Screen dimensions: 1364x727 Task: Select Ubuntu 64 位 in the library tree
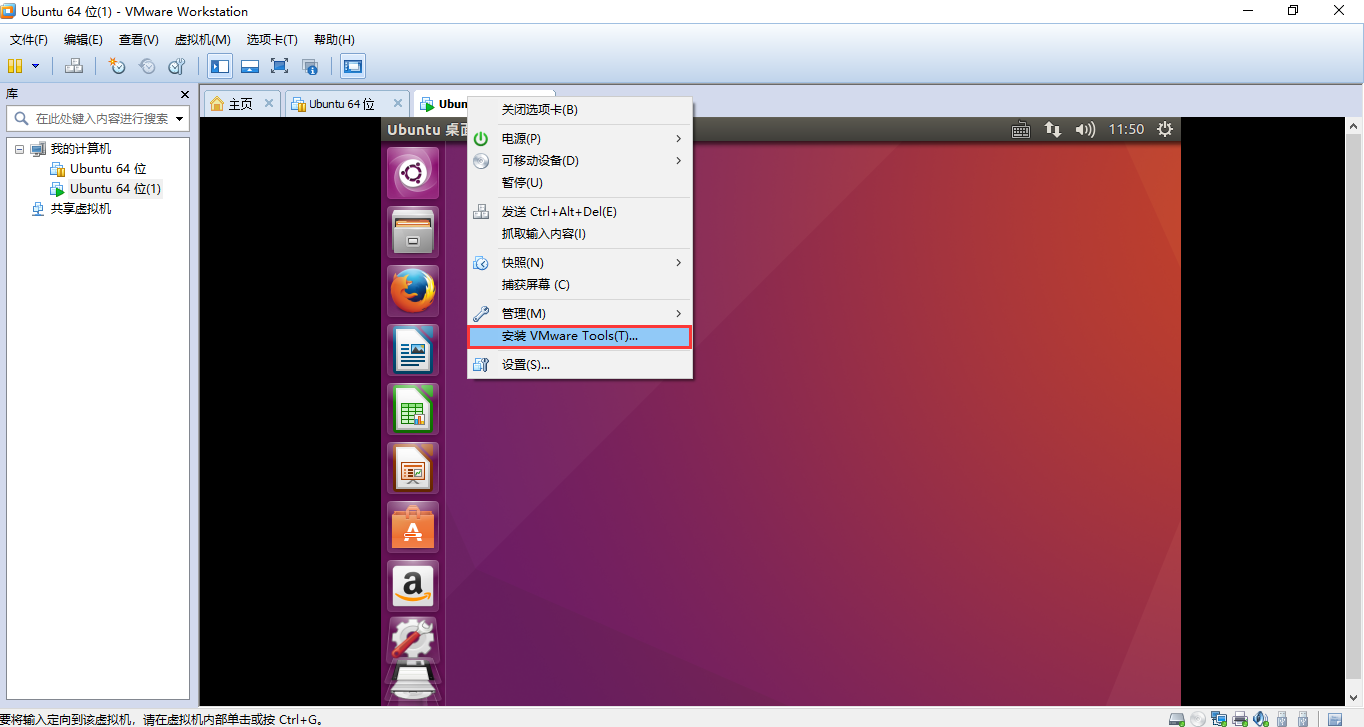108,169
